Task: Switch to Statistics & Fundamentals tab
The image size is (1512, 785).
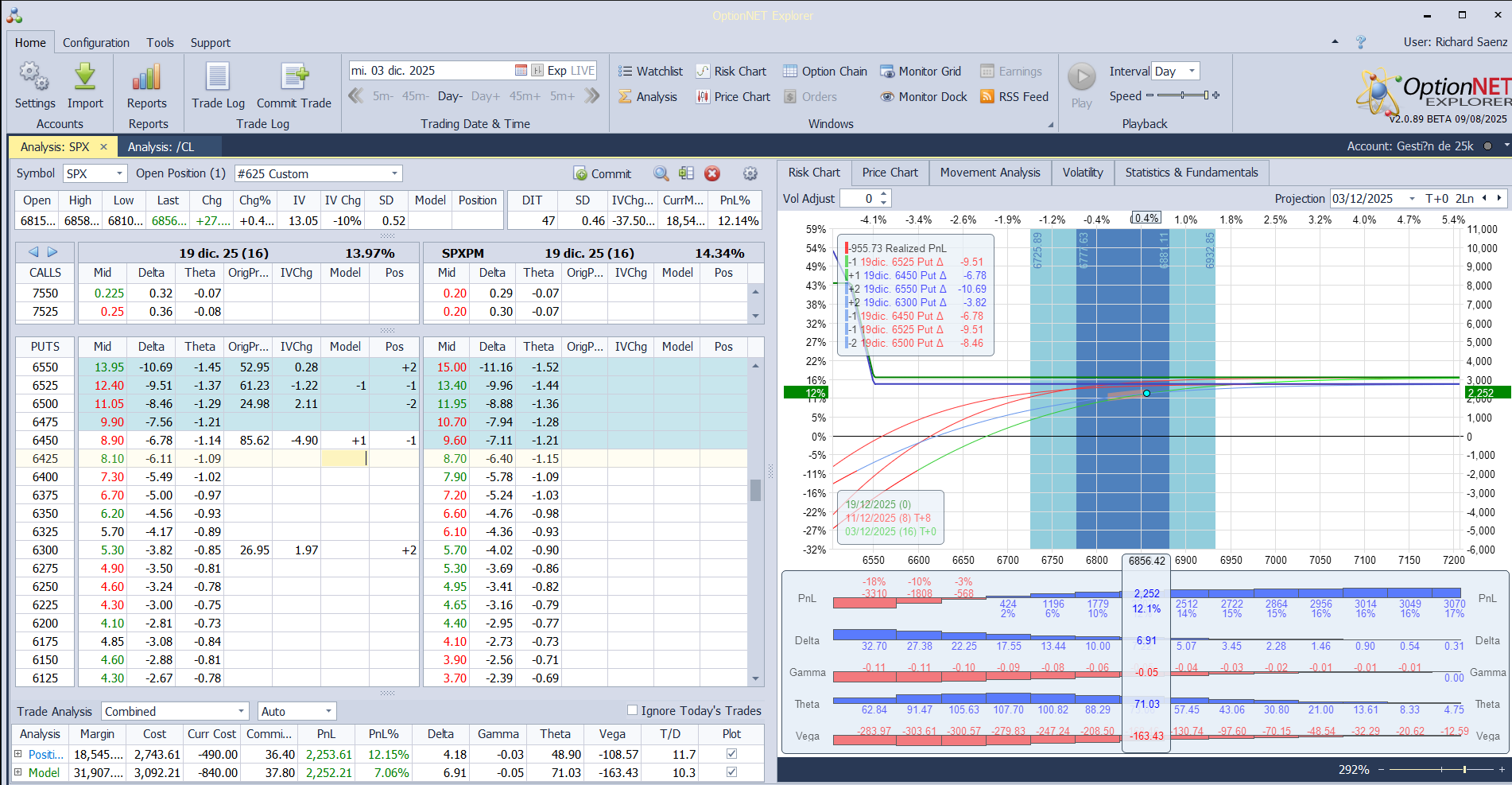Action: [1192, 173]
